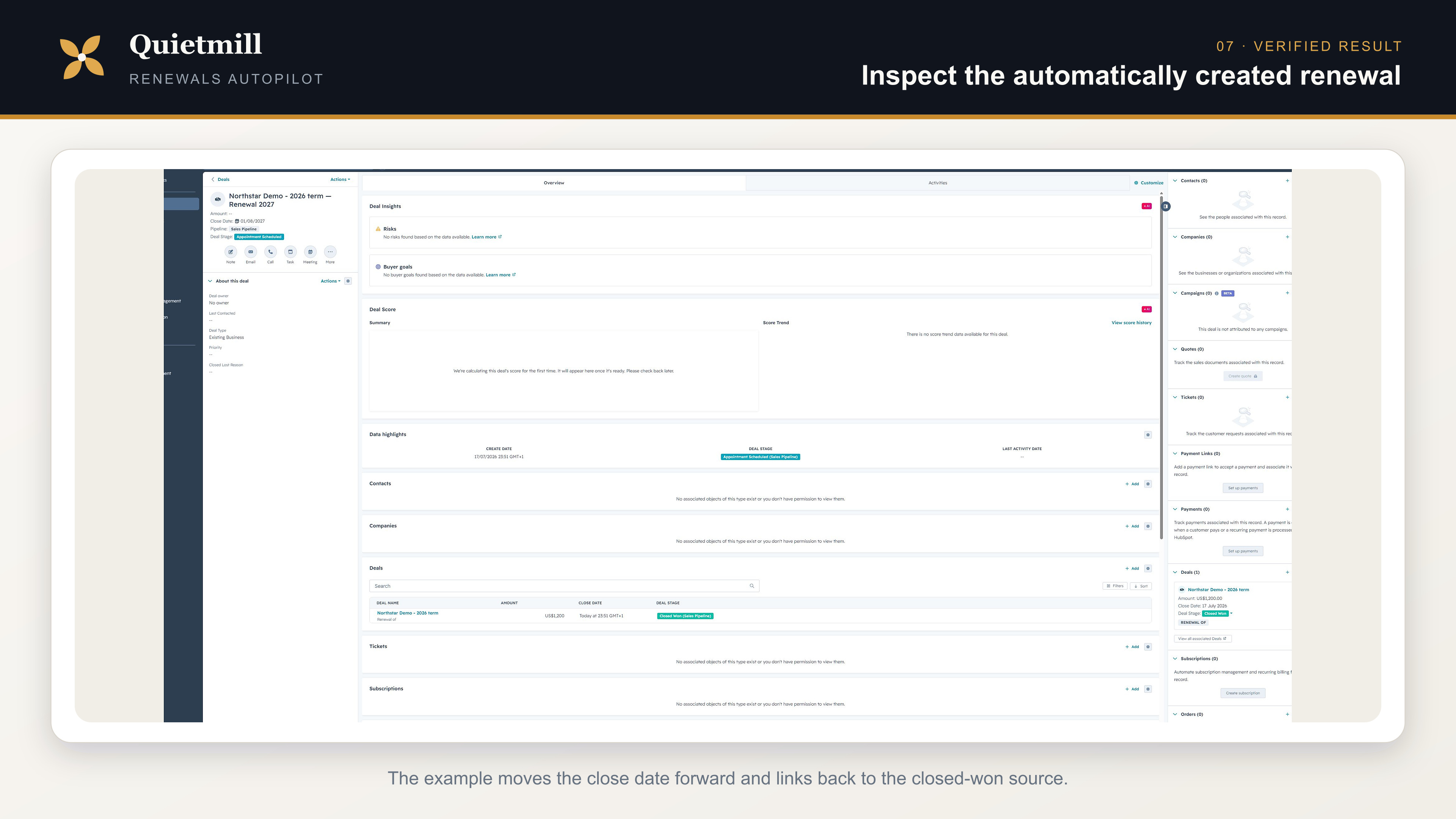The image size is (1456, 819).
Task: Add a campaign with sidebar plus icon
Action: [x=1288, y=293]
